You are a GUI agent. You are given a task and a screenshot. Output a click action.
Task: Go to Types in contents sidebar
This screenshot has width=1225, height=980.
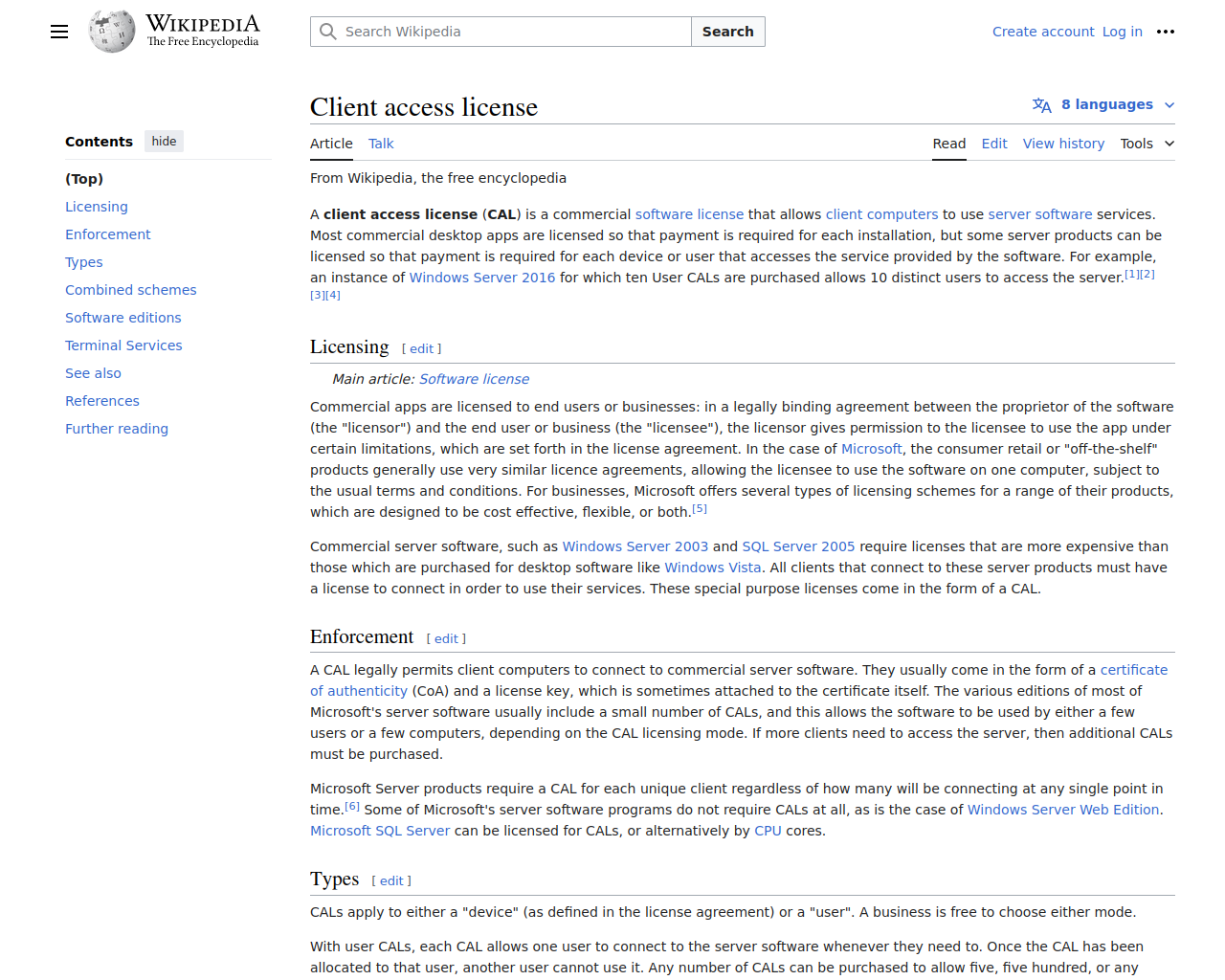(84, 262)
